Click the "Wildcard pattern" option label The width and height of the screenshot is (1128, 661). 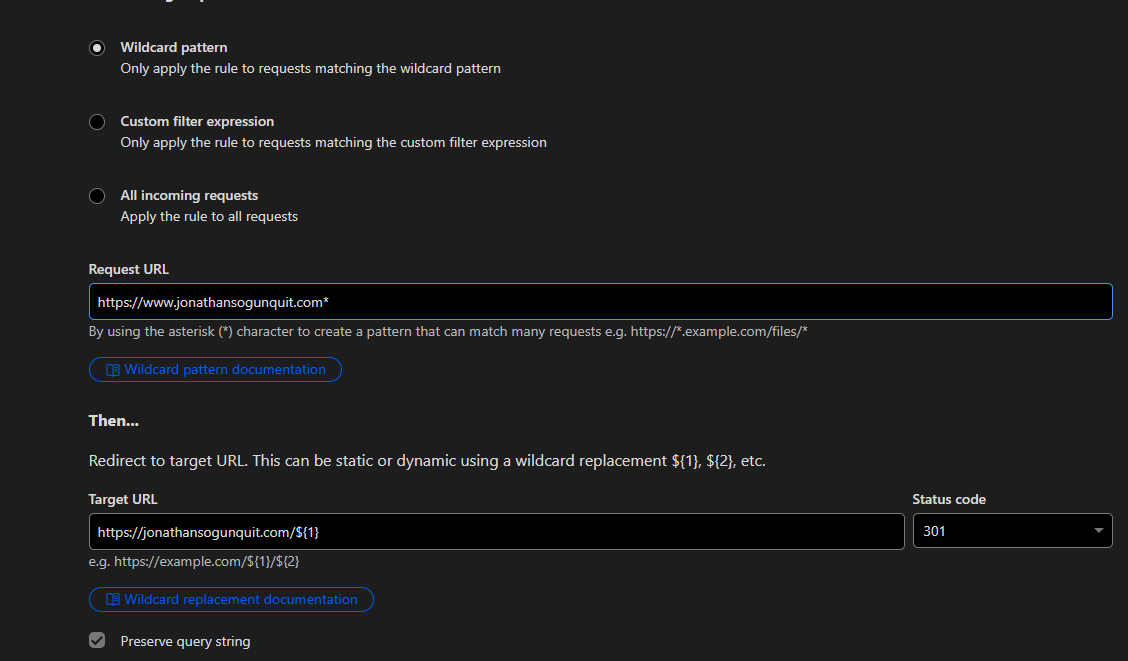click(x=174, y=48)
